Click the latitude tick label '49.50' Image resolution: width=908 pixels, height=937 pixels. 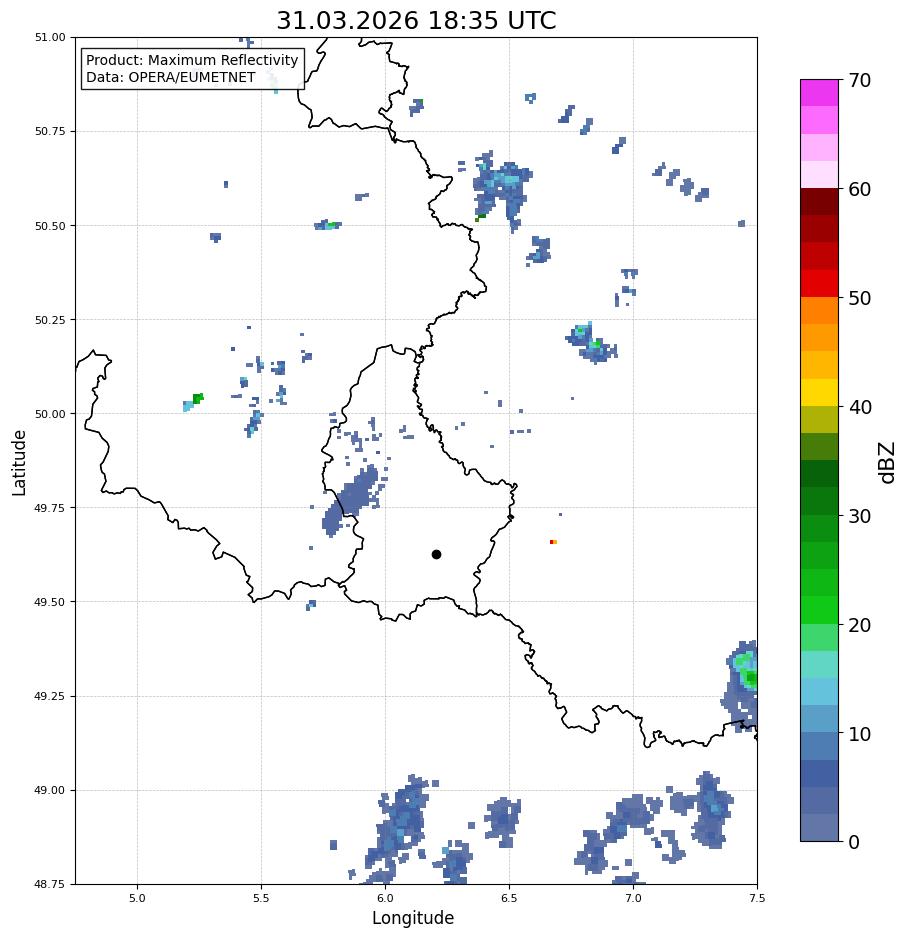(50, 602)
